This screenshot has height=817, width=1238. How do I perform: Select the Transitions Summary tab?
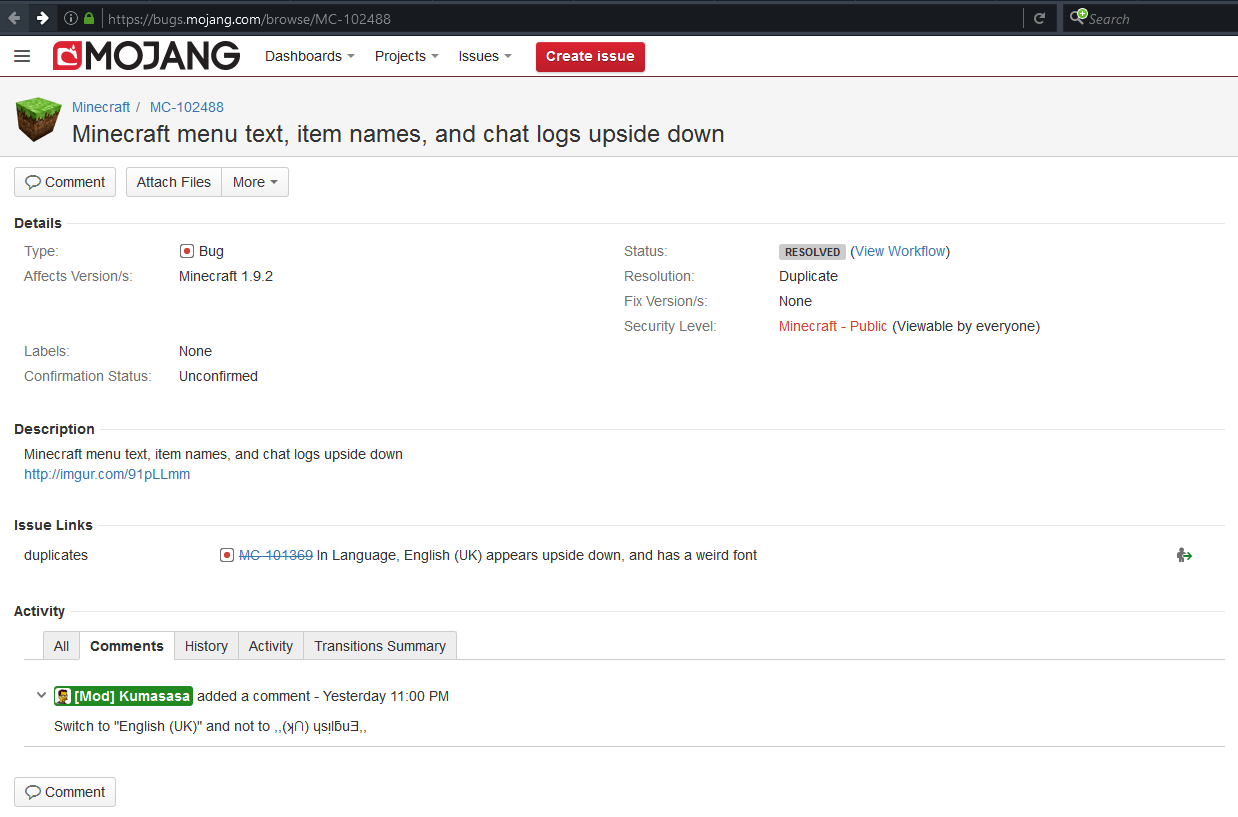click(x=380, y=646)
